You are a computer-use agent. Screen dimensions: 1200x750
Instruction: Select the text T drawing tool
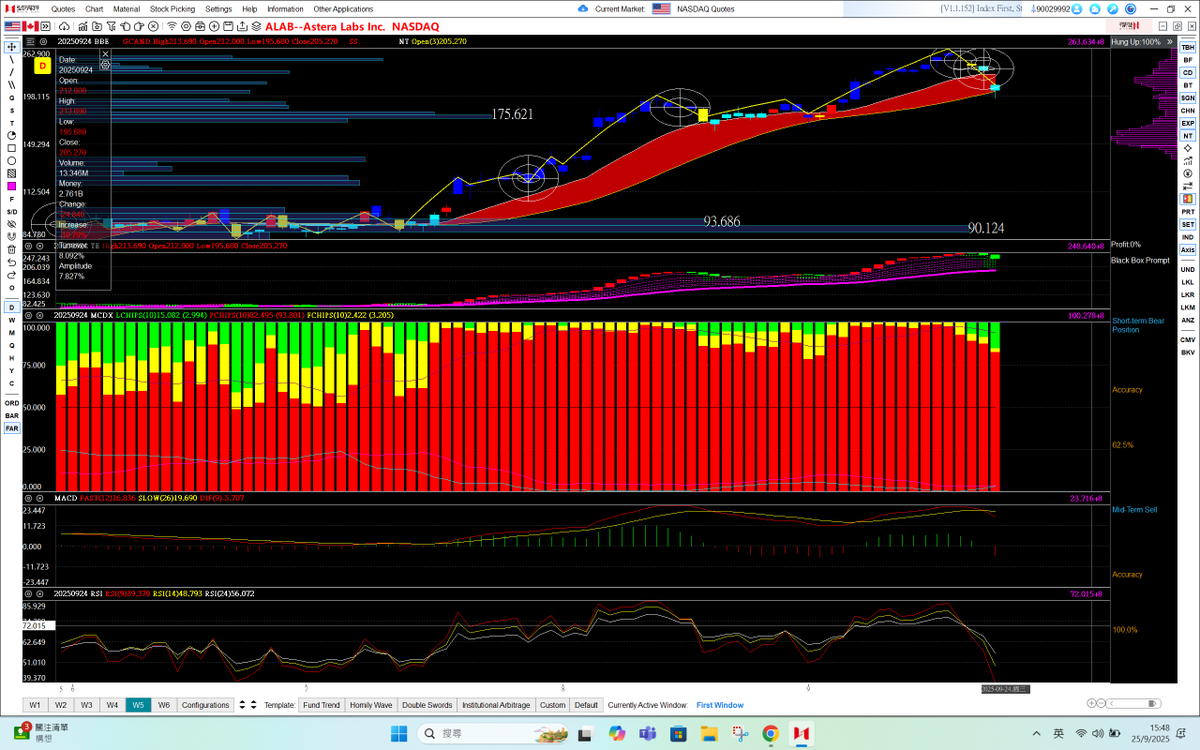coord(12,123)
